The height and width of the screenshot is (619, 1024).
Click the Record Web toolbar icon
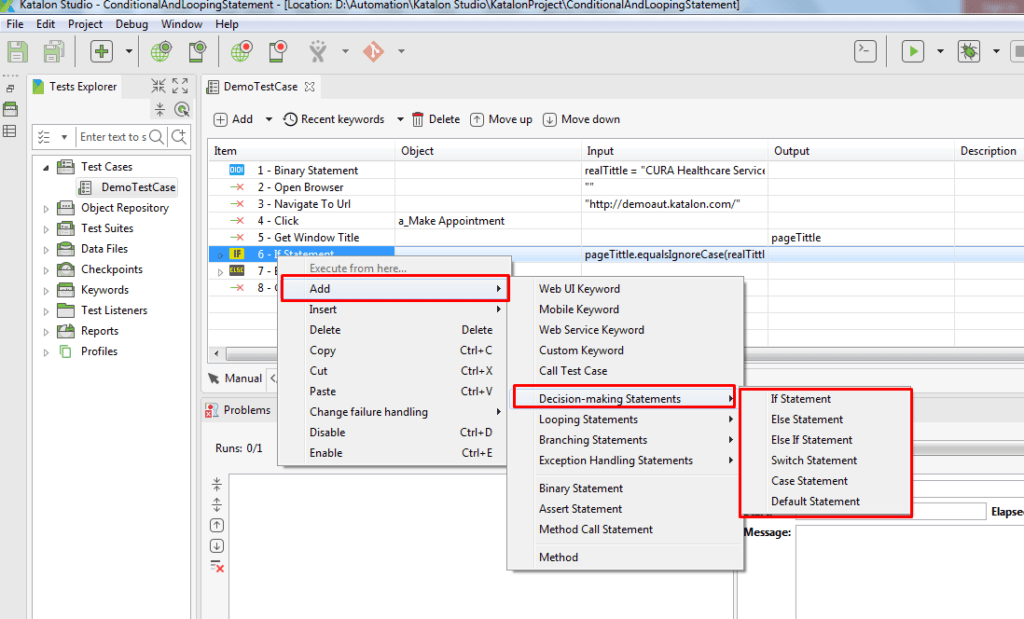click(x=238, y=50)
